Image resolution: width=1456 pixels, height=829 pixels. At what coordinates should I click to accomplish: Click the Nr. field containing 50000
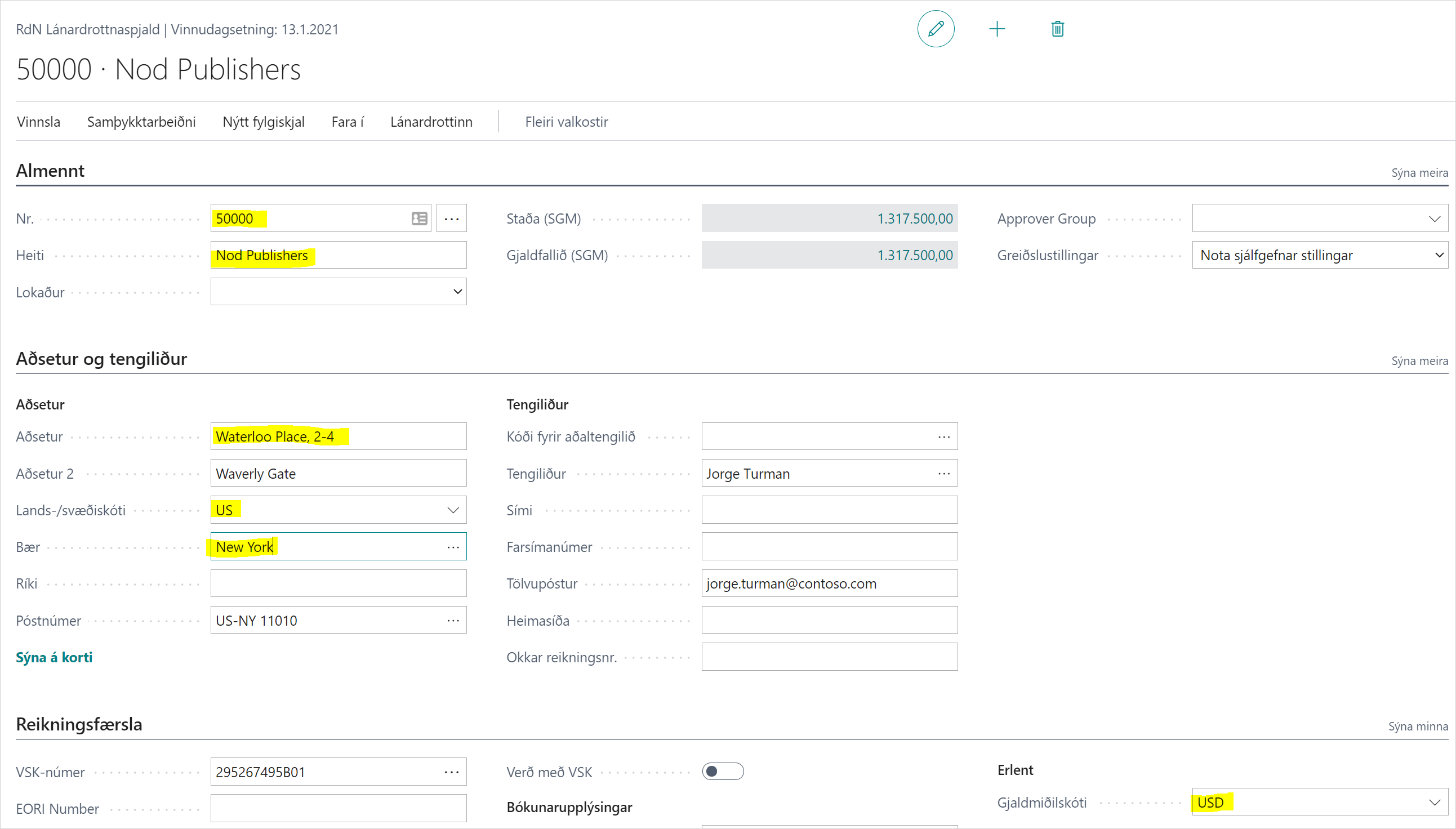320,218
